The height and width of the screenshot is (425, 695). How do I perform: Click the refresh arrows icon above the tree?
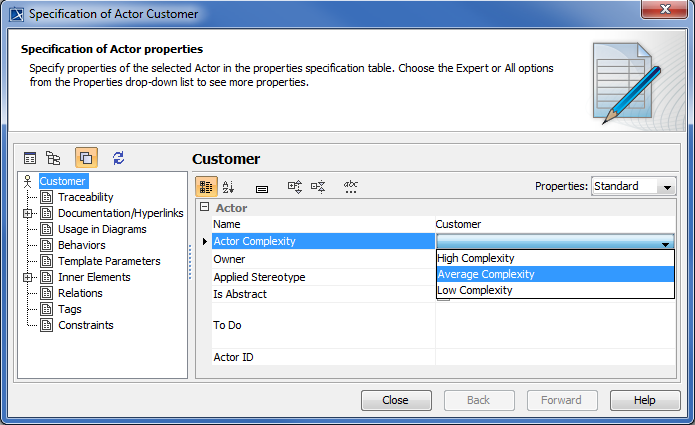coord(119,157)
